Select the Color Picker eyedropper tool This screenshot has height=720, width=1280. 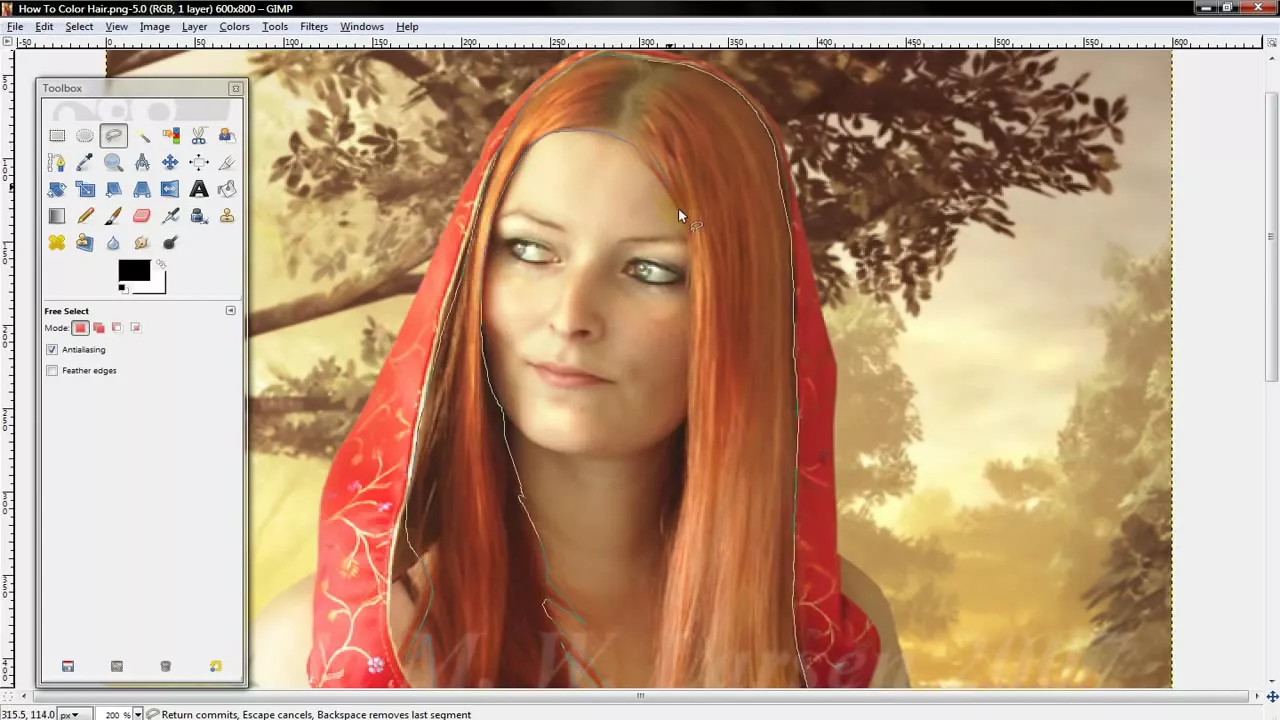pyautogui.click(x=85, y=162)
